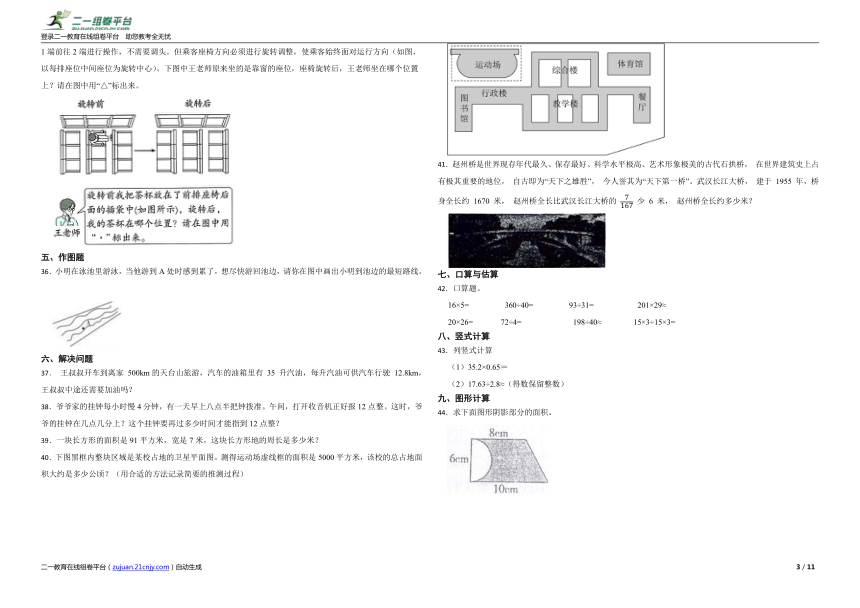Click the "体育馆" building on the school map

pos(629,64)
